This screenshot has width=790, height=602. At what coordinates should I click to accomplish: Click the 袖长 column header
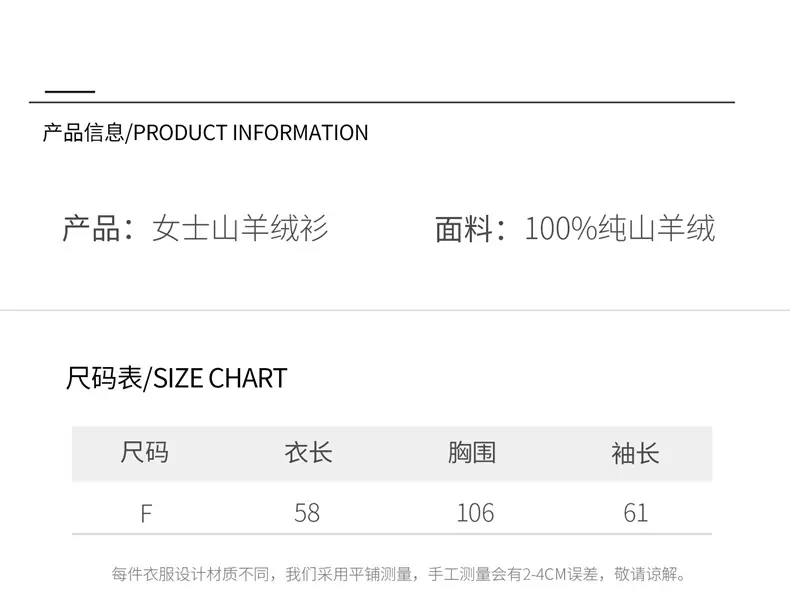635,452
